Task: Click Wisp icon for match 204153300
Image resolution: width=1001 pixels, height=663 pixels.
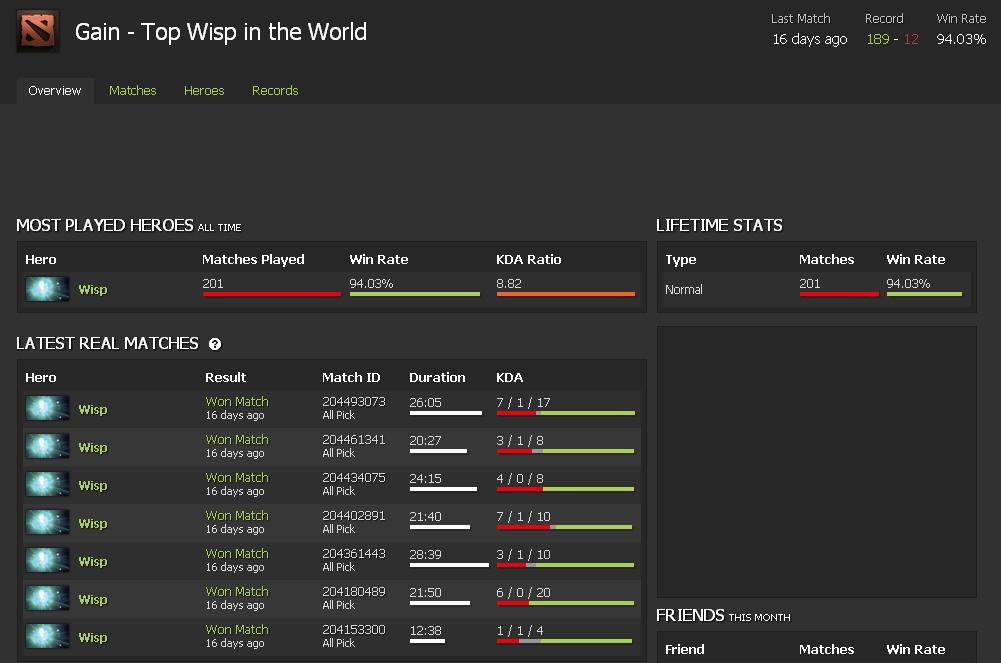Action: click(47, 637)
